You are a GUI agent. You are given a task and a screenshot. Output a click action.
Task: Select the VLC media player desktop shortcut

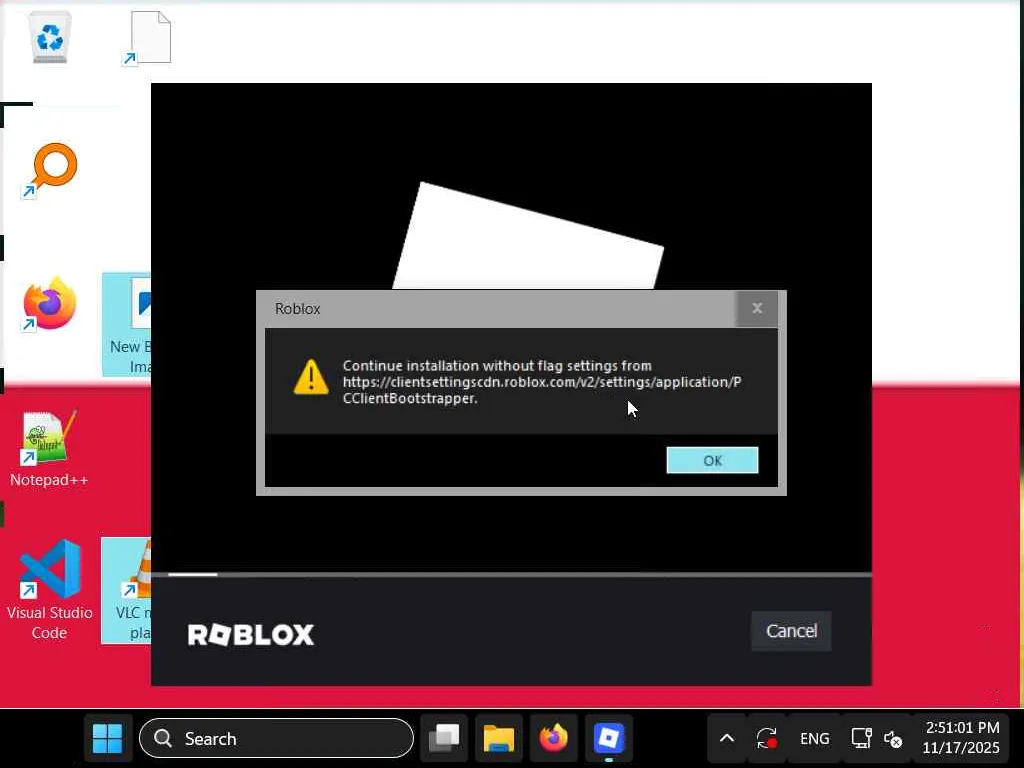click(x=127, y=590)
